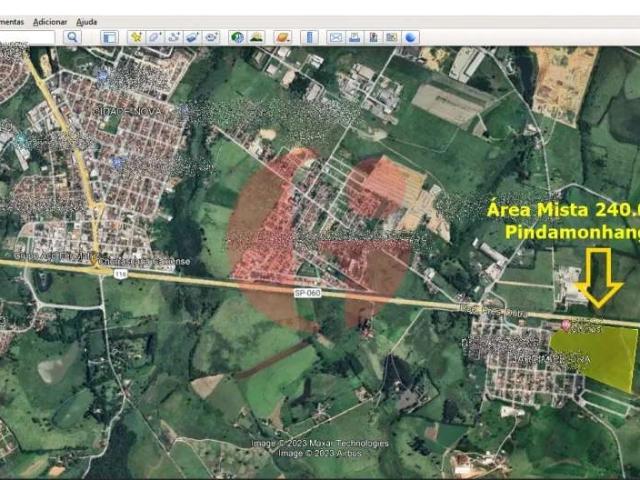
Task: Start the Record a Tour tool
Action: pyautogui.click(x=212, y=37)
